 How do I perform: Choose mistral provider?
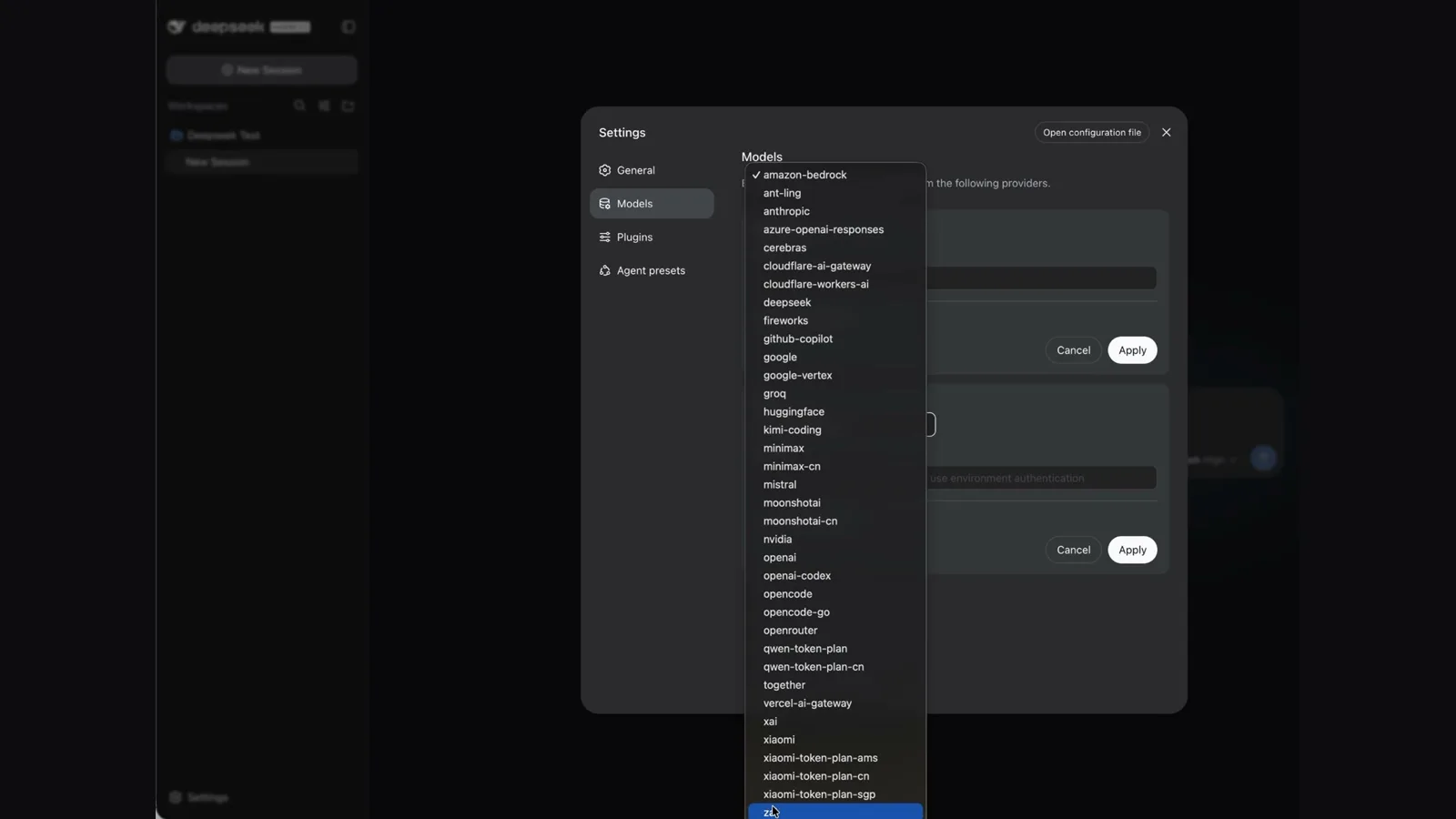tap(835, 484)
